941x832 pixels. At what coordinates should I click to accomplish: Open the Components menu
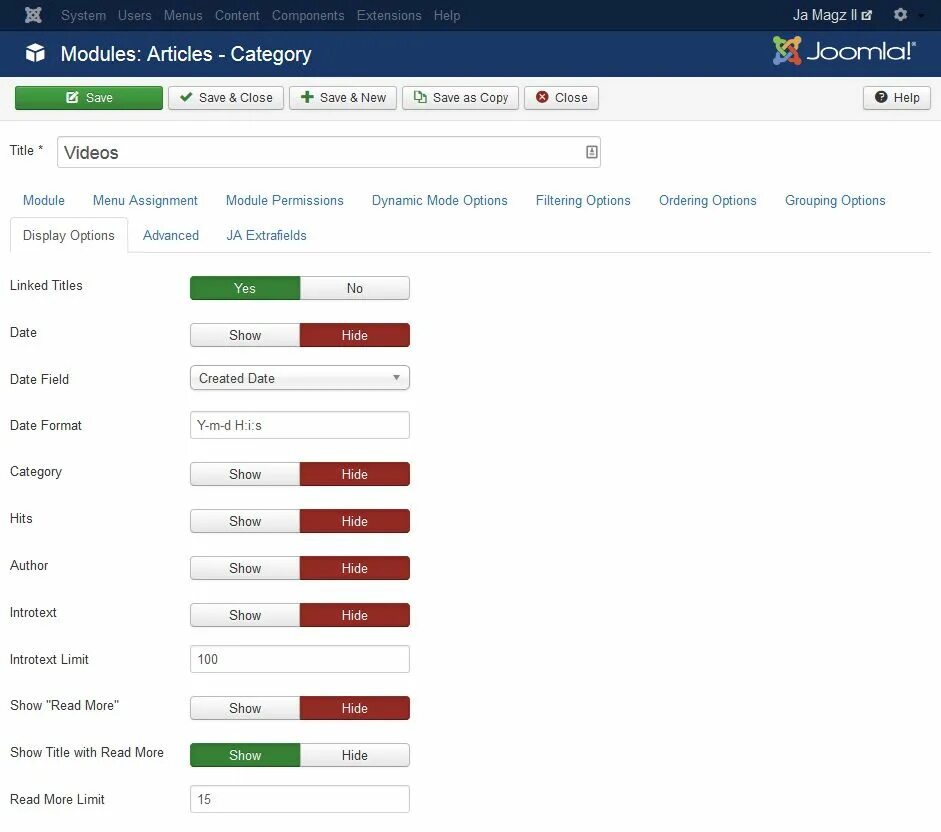pyautogui.click(x=308, y=16)
